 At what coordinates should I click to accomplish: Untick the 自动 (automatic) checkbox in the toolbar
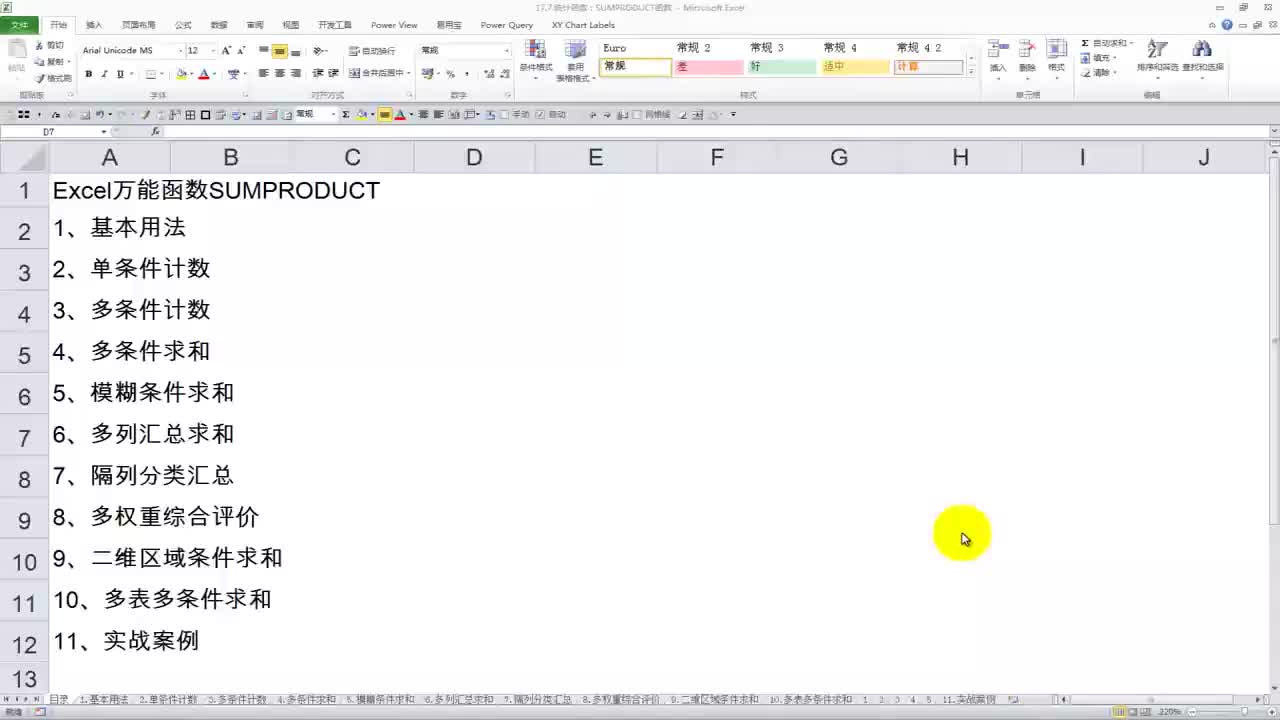click(540, 115)
